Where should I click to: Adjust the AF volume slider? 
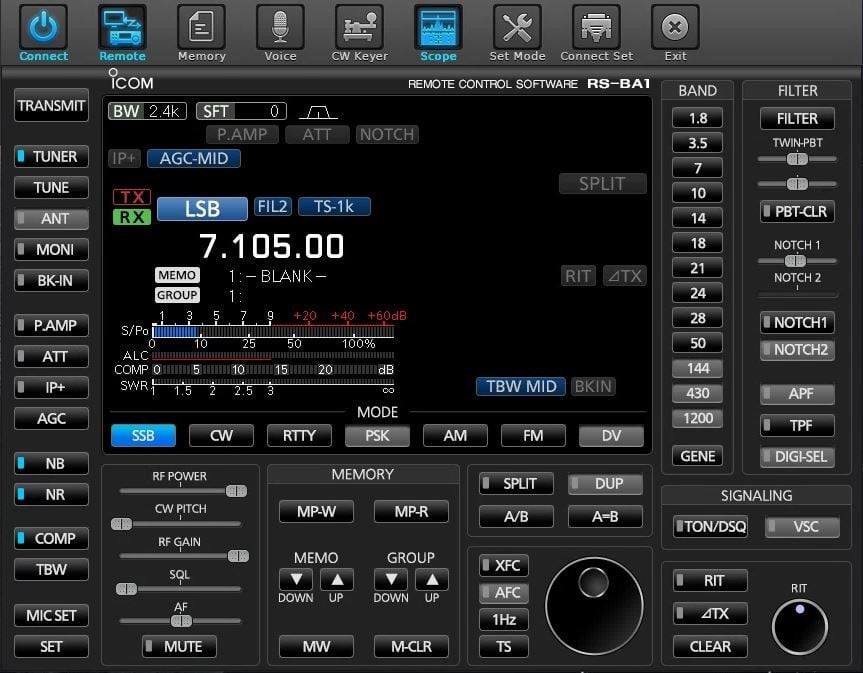tap(181, 621)
